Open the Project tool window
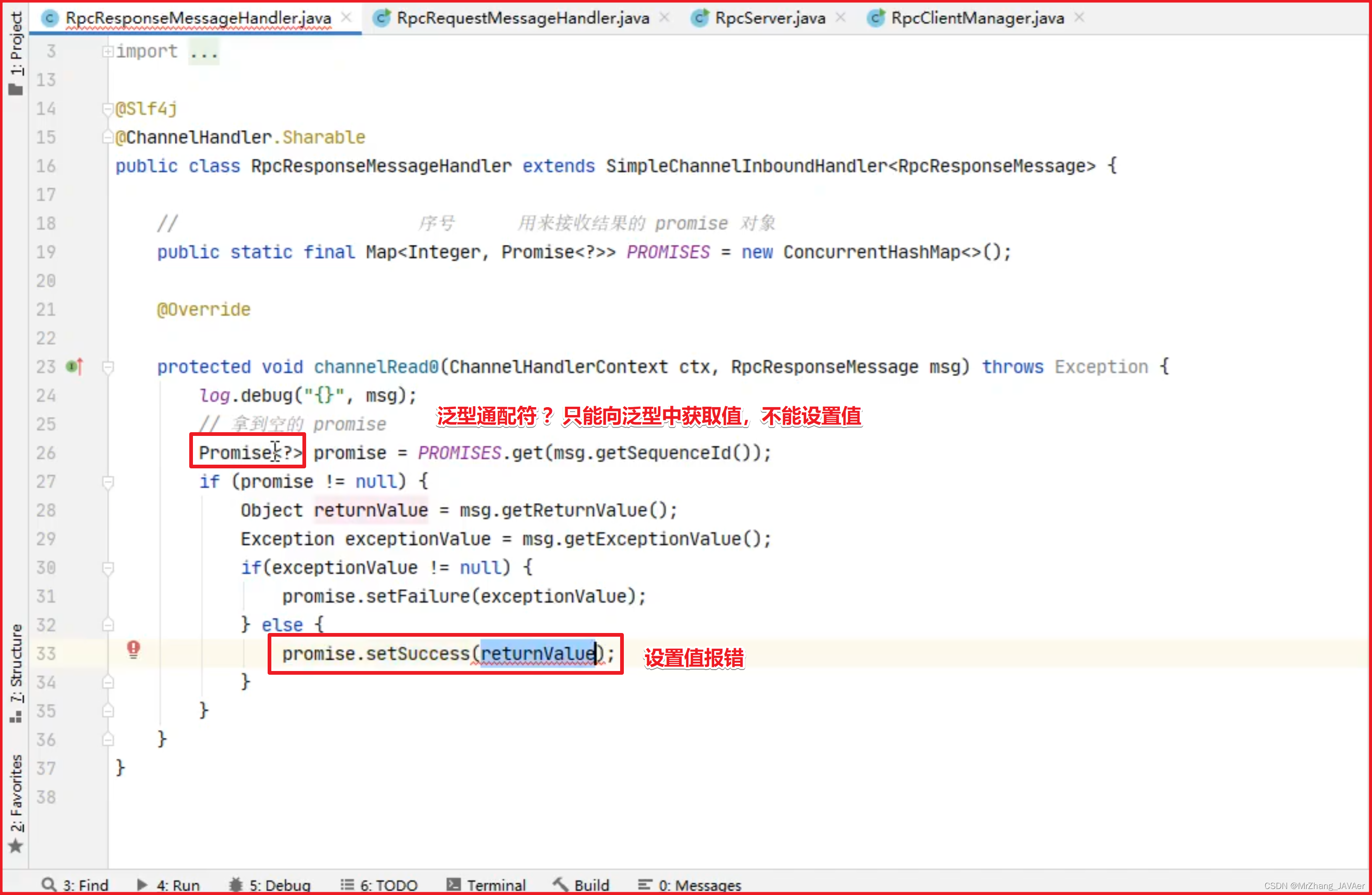1372x895 pixels. (16, 53)
